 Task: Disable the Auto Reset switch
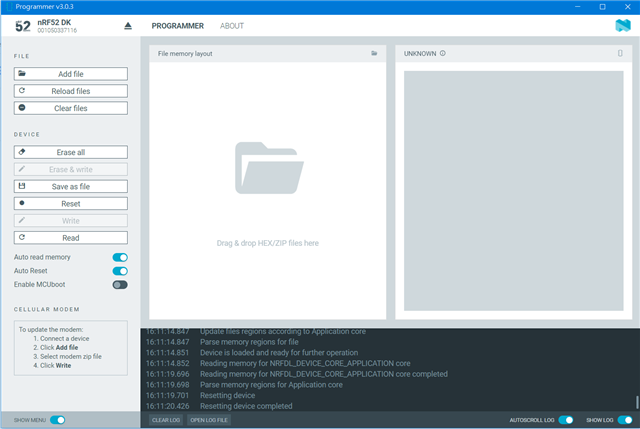(120, 271)
